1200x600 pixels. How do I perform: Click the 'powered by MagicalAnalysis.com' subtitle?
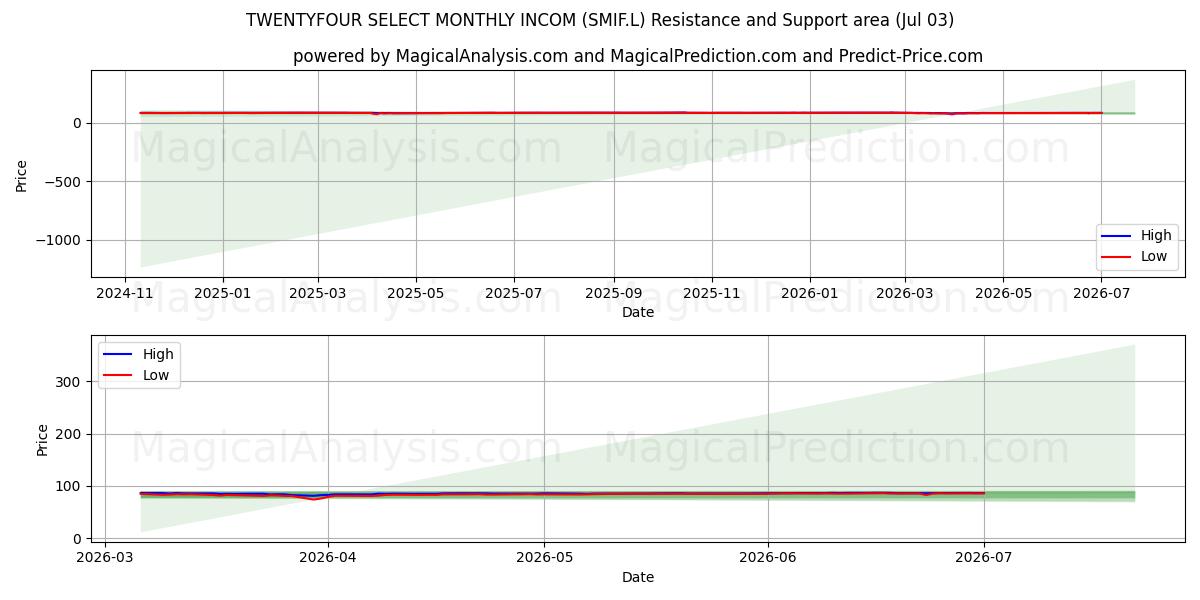[638, 56]
